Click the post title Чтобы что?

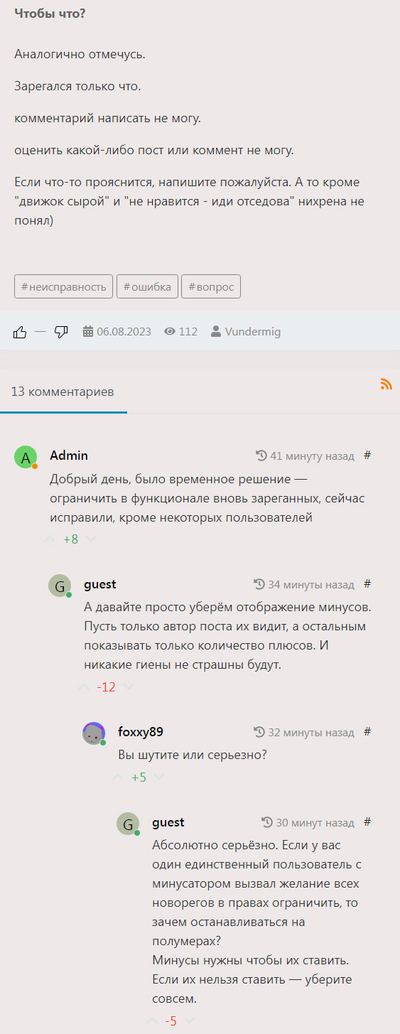click(x=49, y=14)
